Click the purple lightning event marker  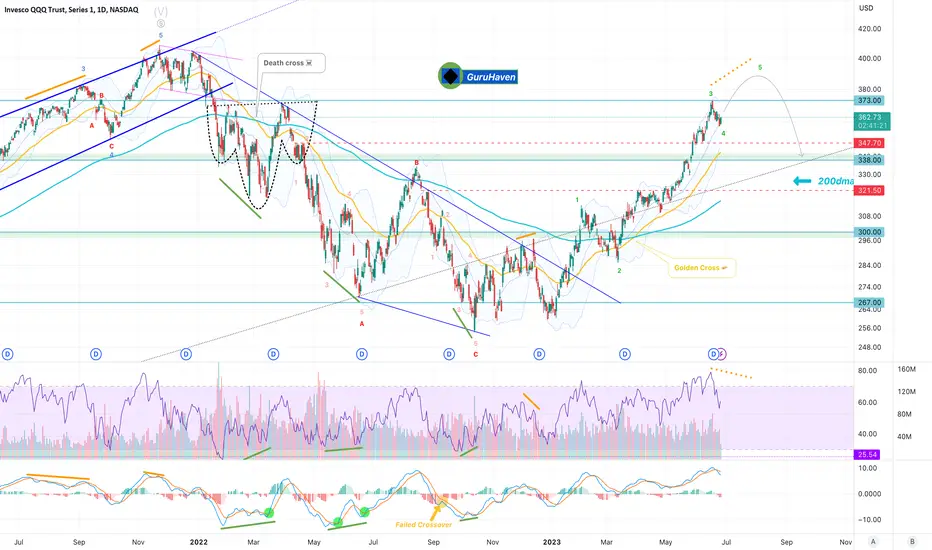point(722,354)
